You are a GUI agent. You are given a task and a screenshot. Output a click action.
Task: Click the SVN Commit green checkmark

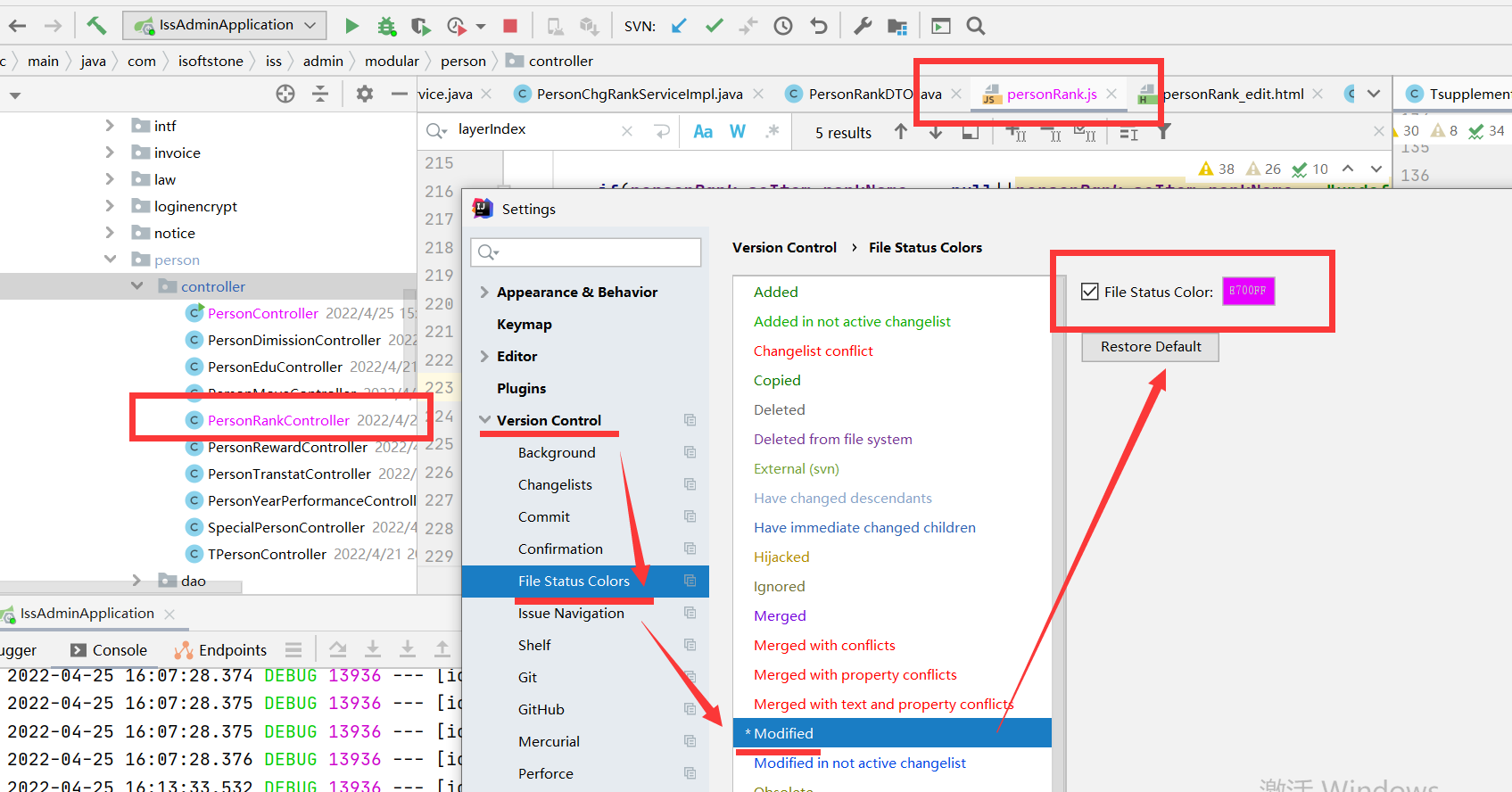tap(714, 26)
